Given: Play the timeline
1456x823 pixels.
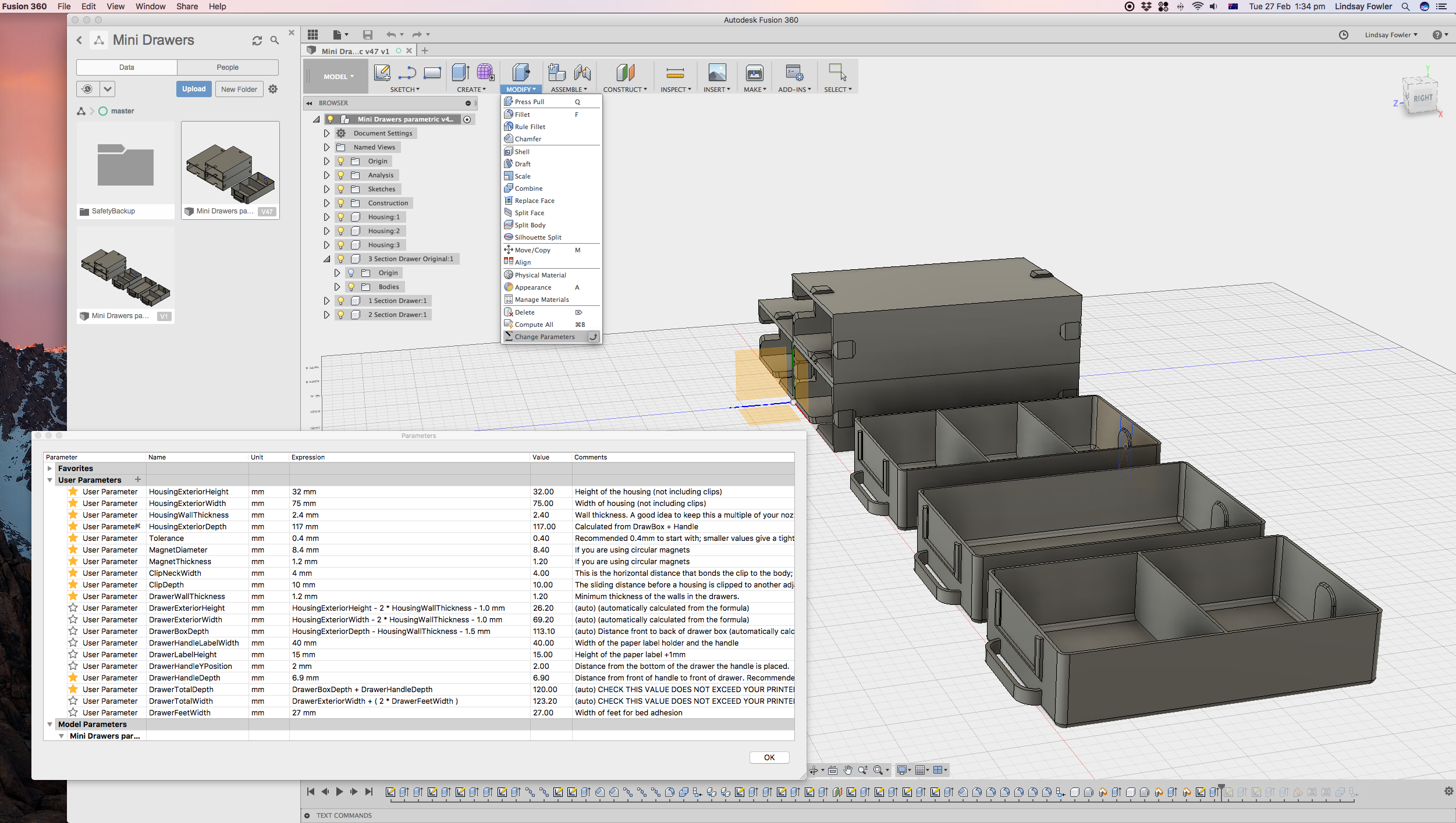Looking at the screenshot, I should point(340,792).
